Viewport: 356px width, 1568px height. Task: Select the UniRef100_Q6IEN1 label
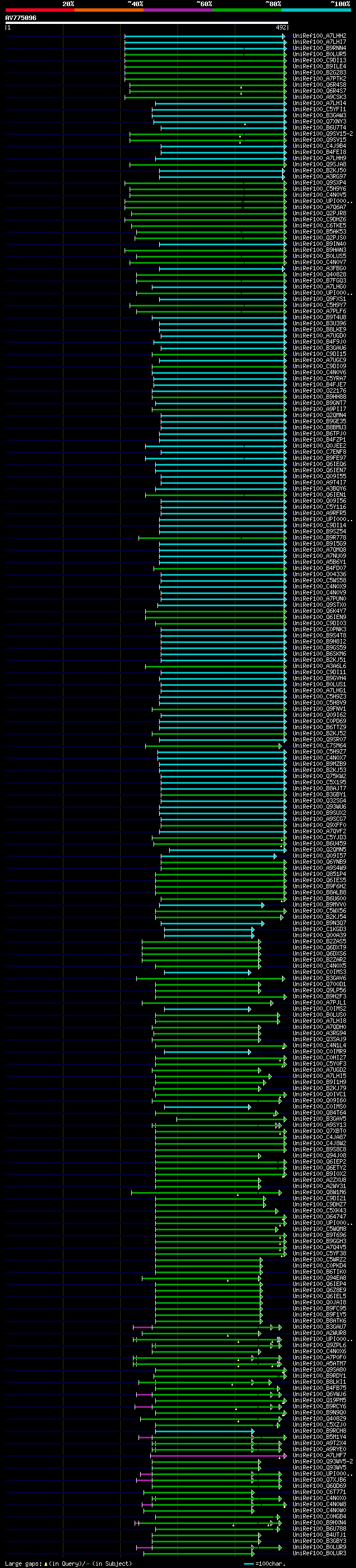(x=319, y=495)
